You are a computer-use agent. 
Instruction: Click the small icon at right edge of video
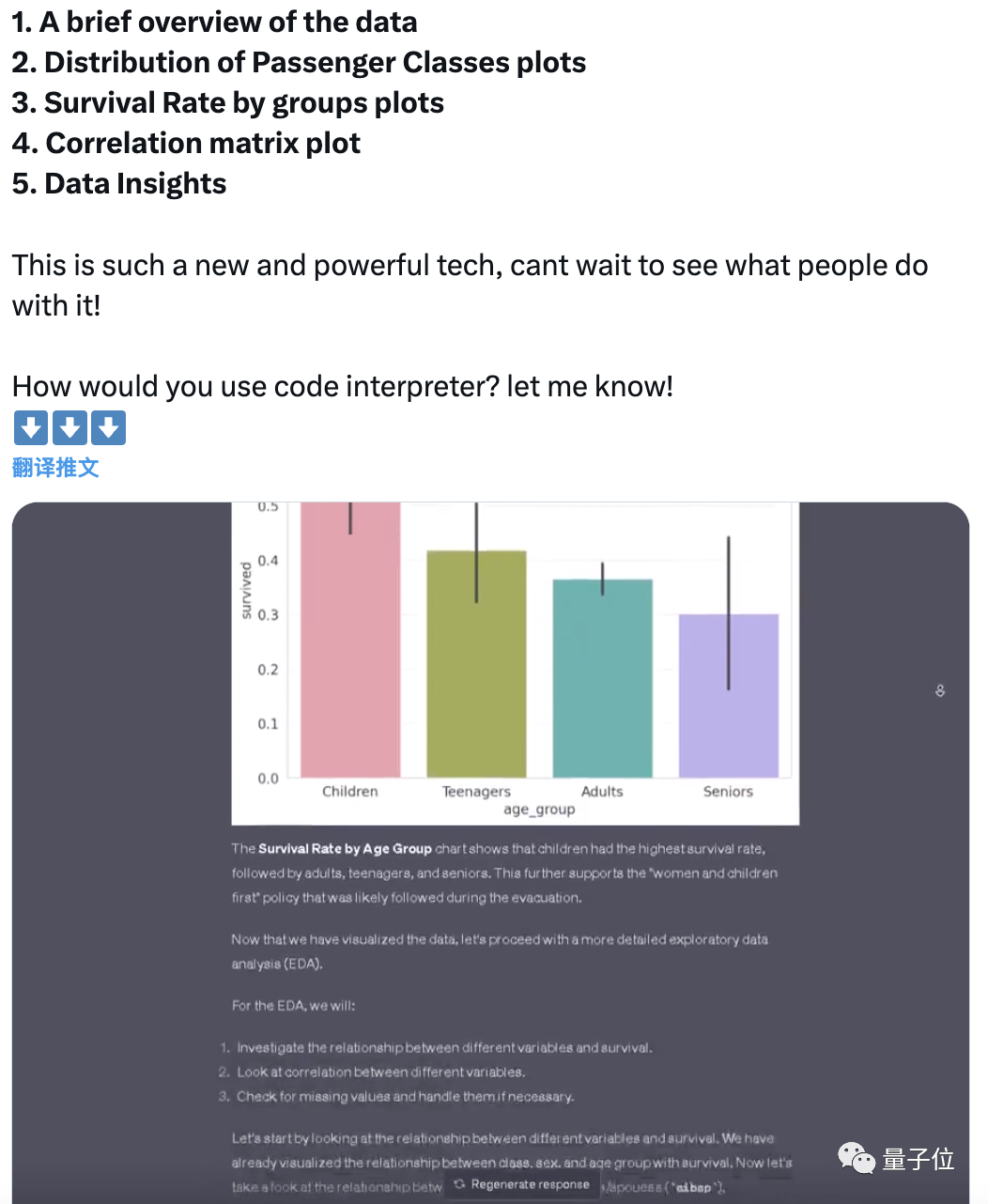[x=940, y=690]
